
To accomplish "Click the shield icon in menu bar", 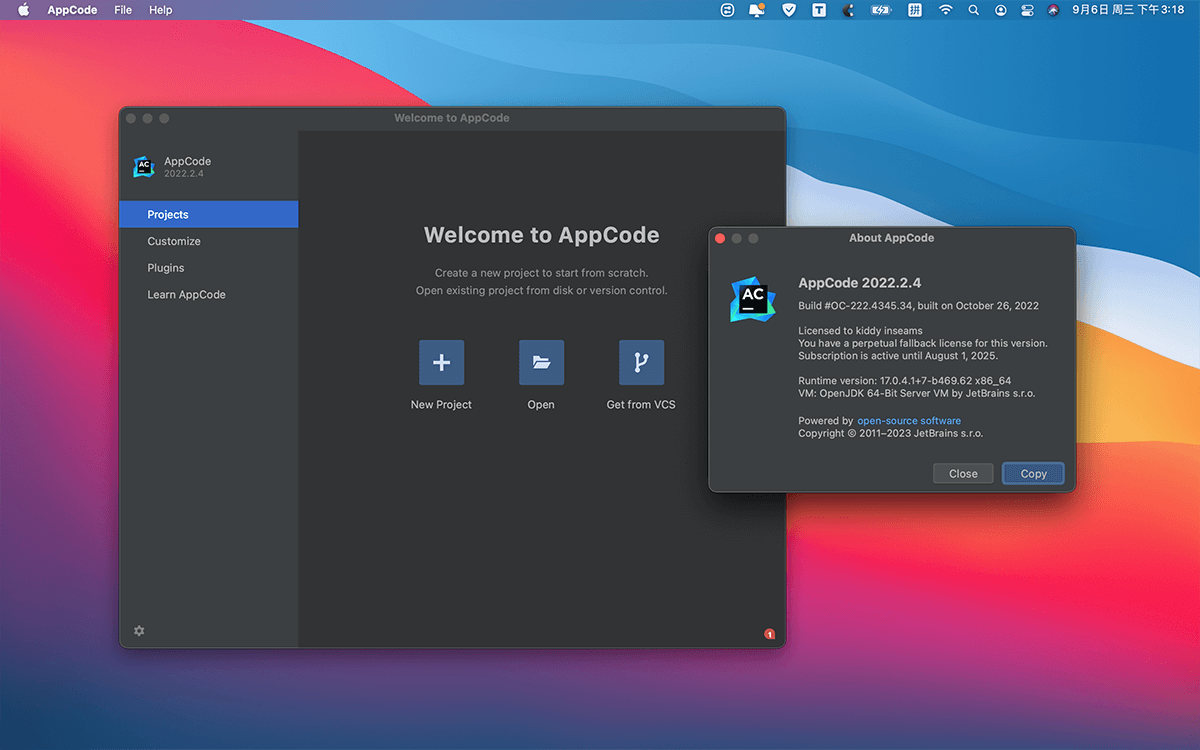I will tap(788, 10).
